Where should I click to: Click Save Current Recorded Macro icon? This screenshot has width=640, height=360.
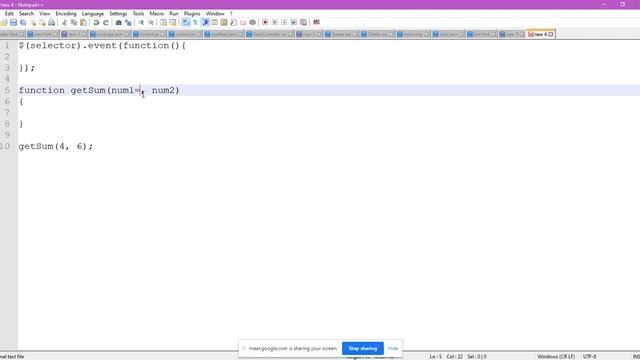tap(303, 22)
